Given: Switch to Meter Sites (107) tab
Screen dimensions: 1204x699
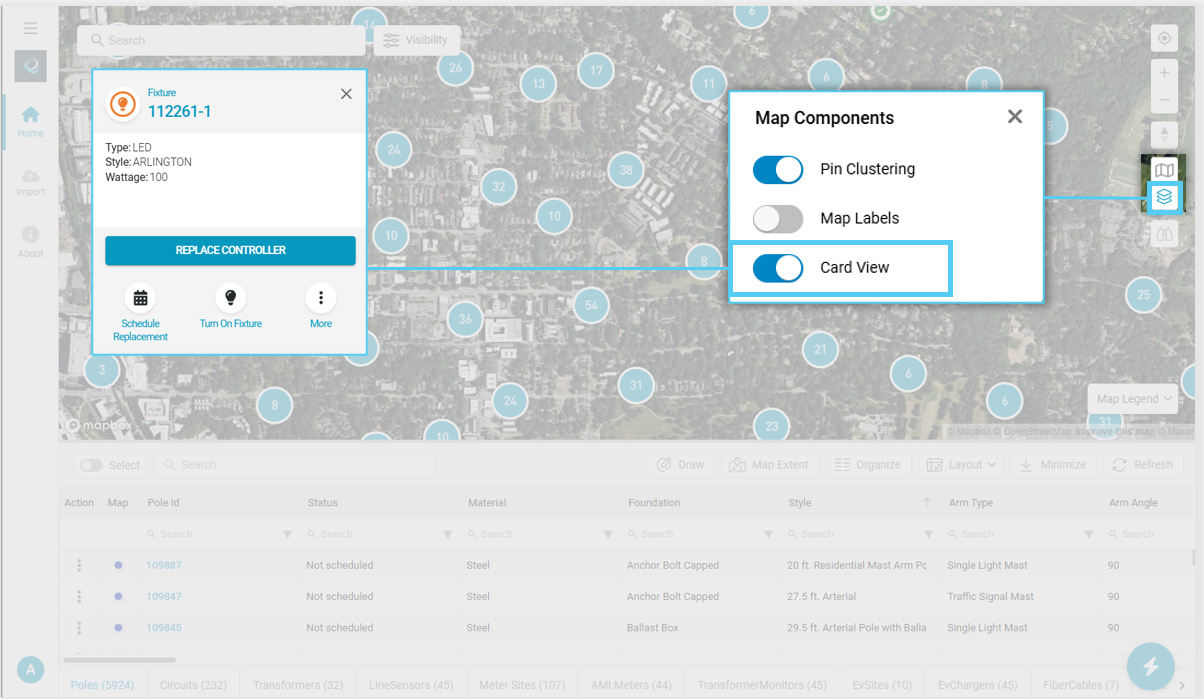Looking at the screenshot, I should point(522,685).
